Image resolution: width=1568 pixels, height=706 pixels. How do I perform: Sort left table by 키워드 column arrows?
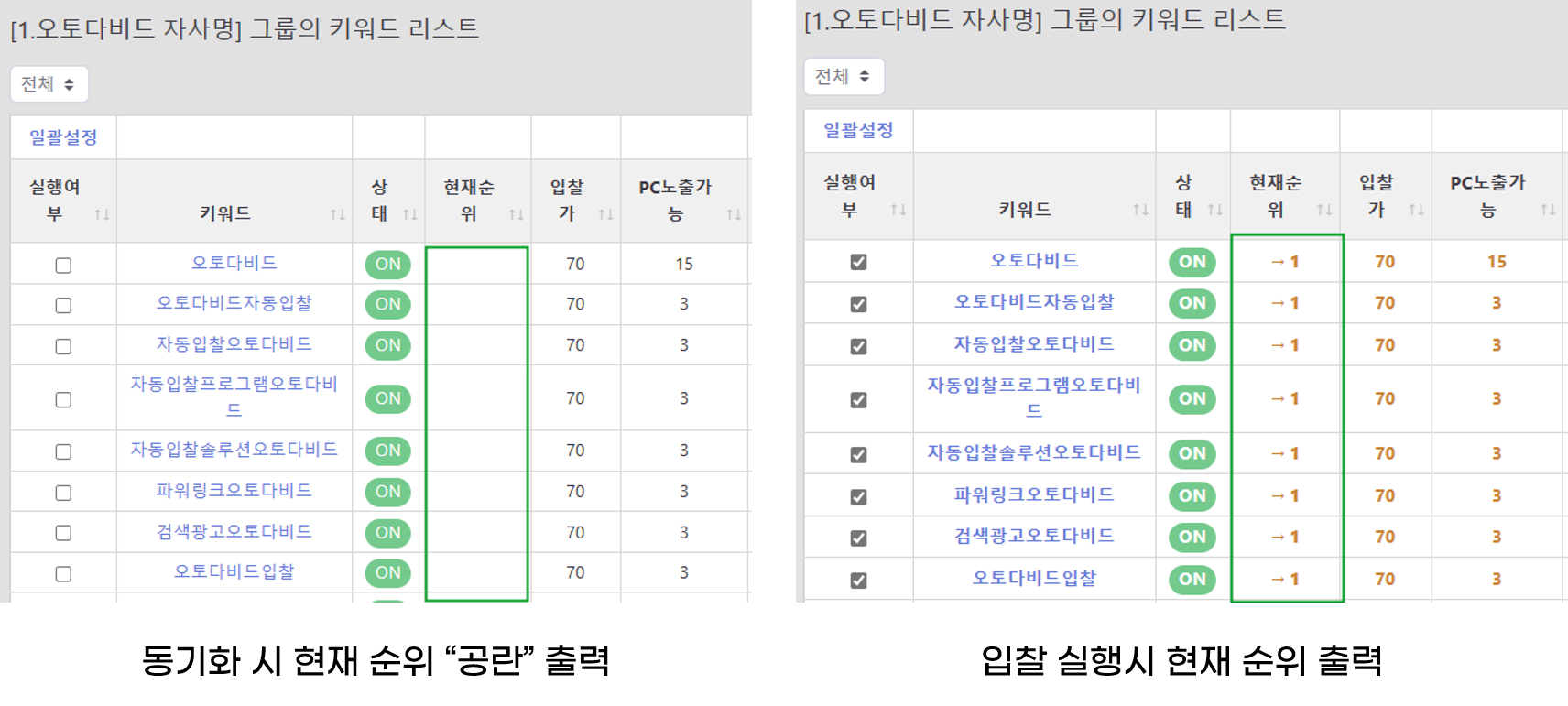[x=337, y=214]
